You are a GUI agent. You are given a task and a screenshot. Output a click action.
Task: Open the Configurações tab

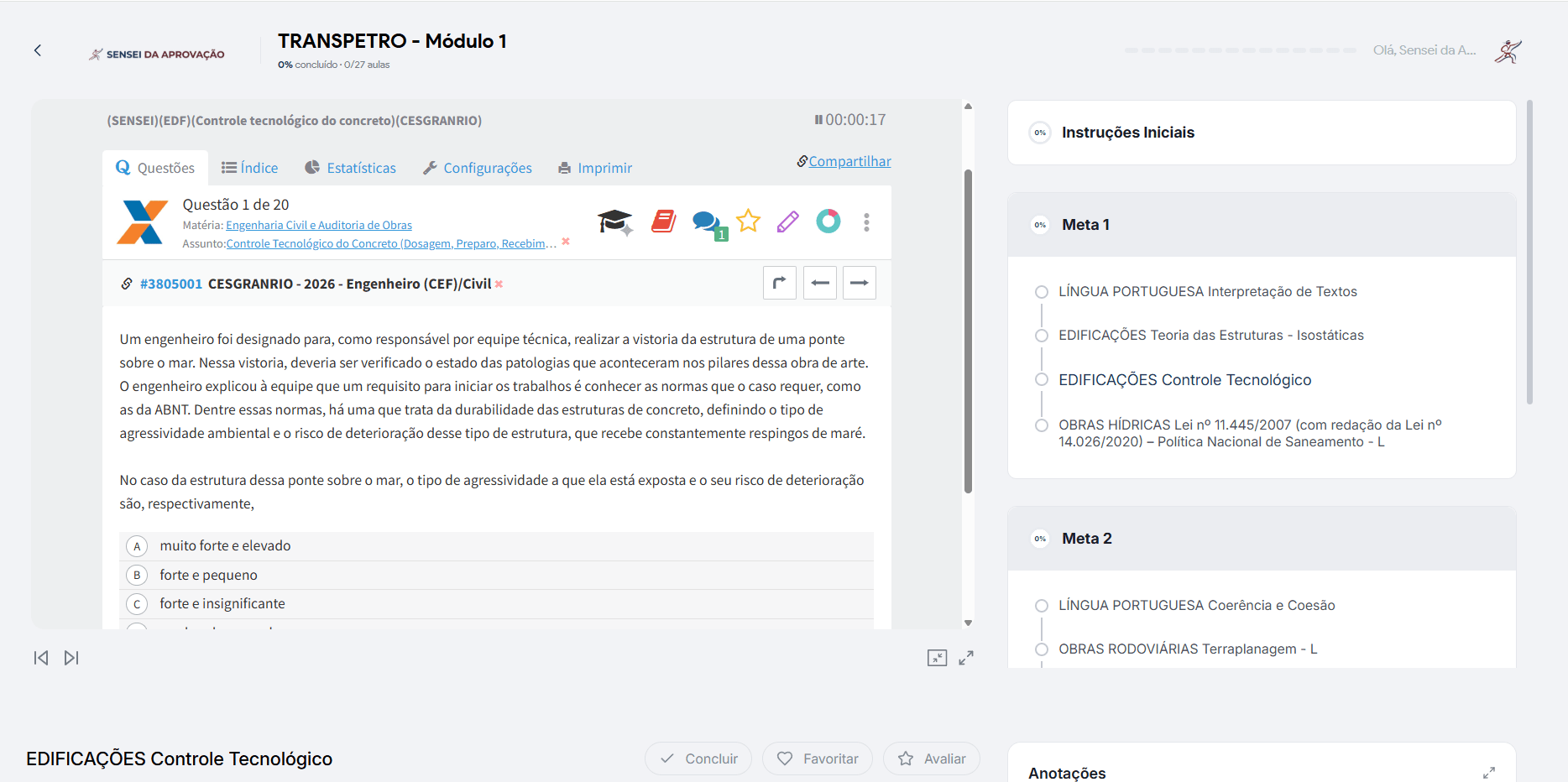(477, 168)
